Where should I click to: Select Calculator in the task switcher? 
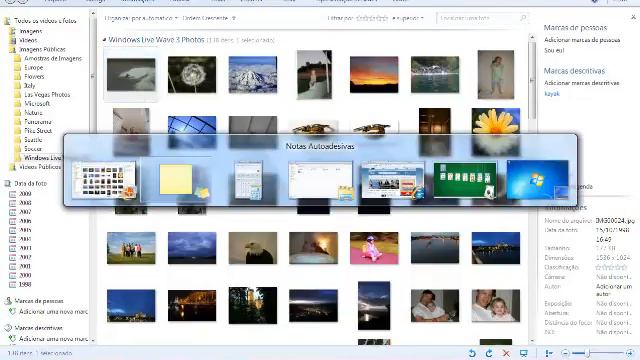pos(248,180)
